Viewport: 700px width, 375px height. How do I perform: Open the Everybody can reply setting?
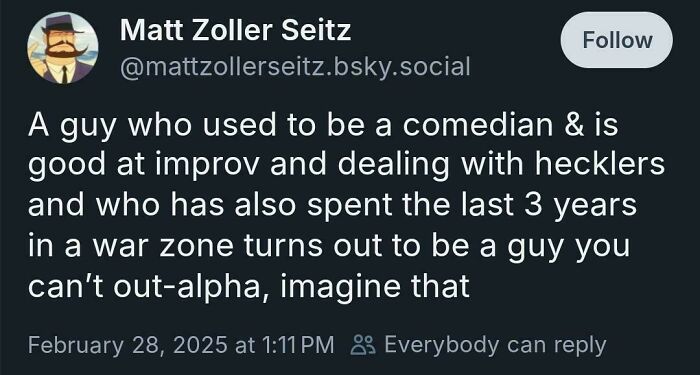point(495,345)
